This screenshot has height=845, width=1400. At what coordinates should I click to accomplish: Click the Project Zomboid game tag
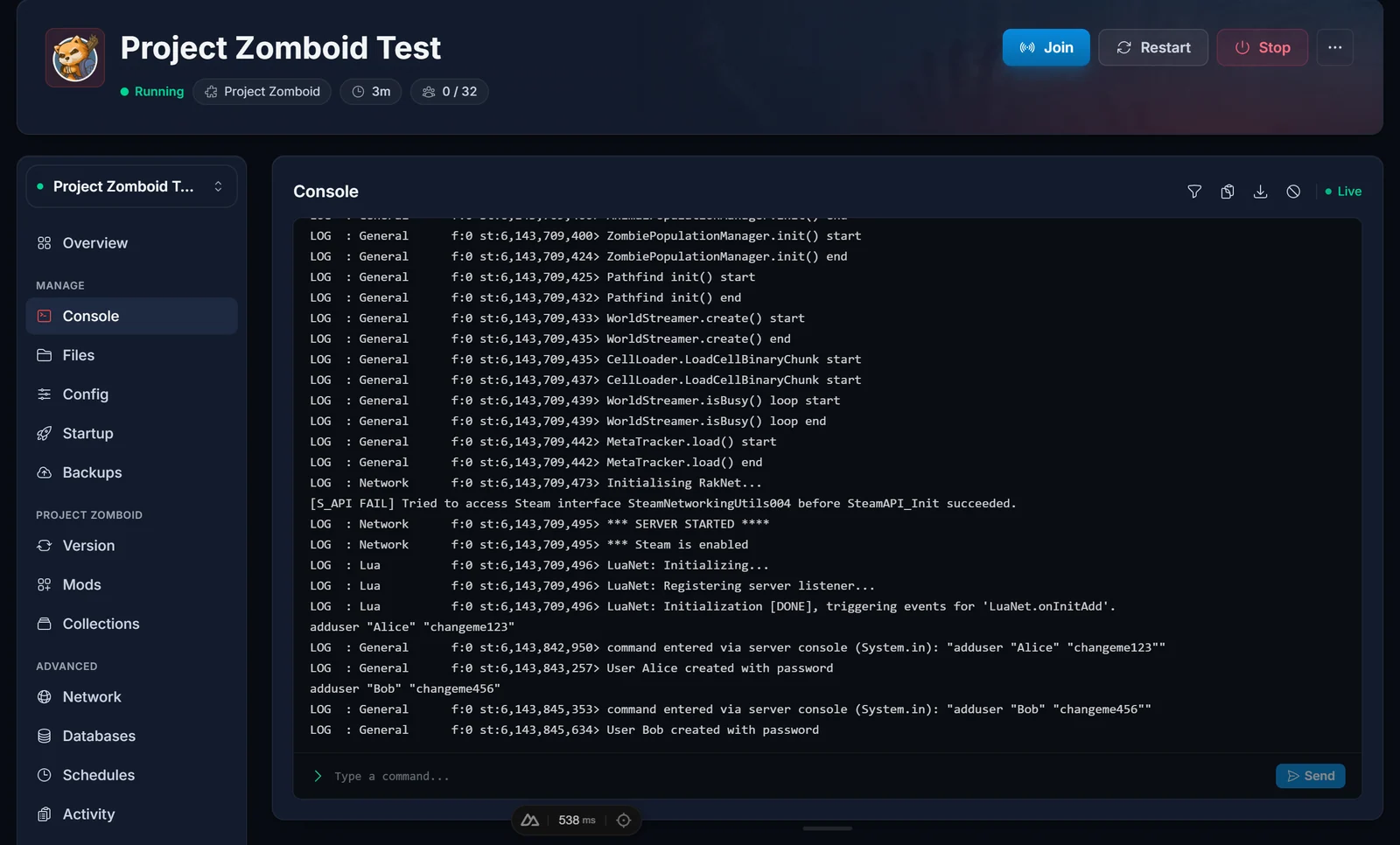[x=262, y=92]
